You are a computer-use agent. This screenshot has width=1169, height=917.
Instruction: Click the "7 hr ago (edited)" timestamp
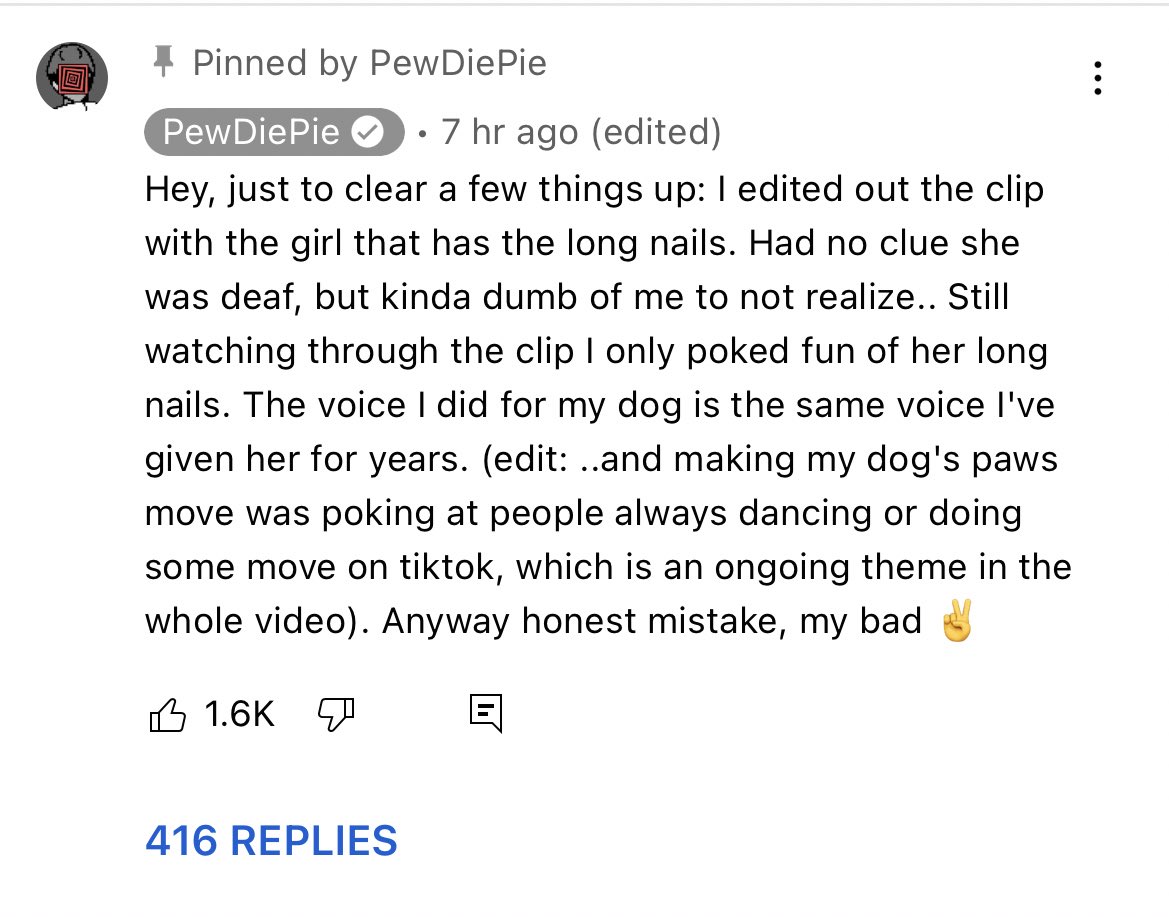click(580, 133)
